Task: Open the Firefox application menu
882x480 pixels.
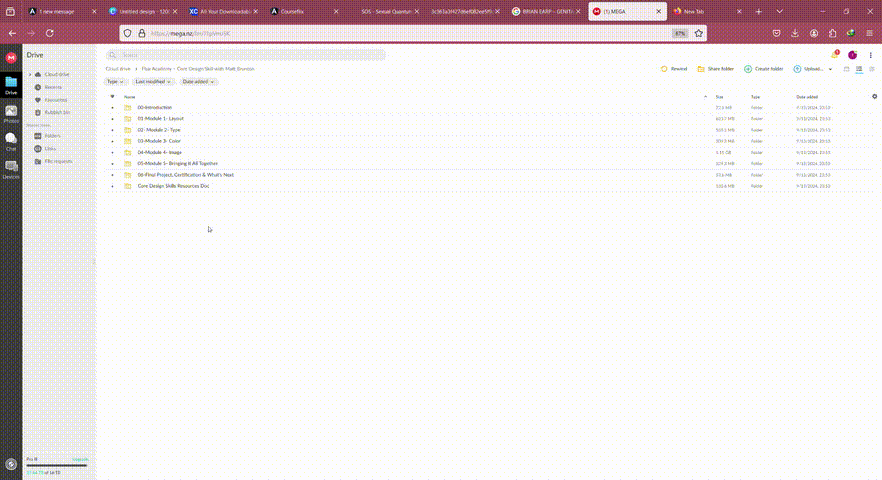Action: (870, 33)
